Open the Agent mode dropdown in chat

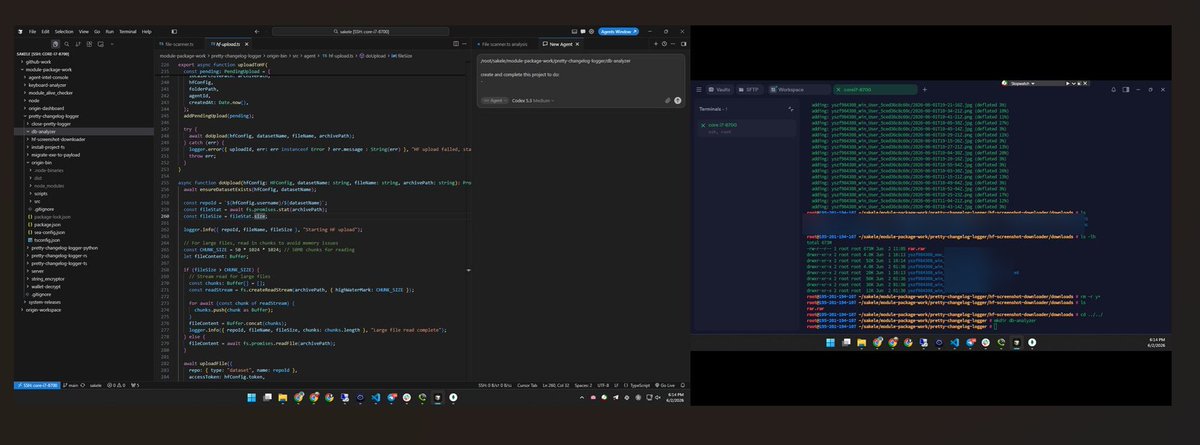495,101
